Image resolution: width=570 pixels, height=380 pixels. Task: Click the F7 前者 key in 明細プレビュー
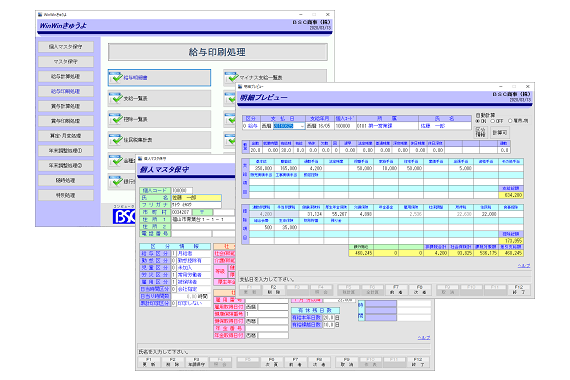pyautogui.click(x=396, y=290)
